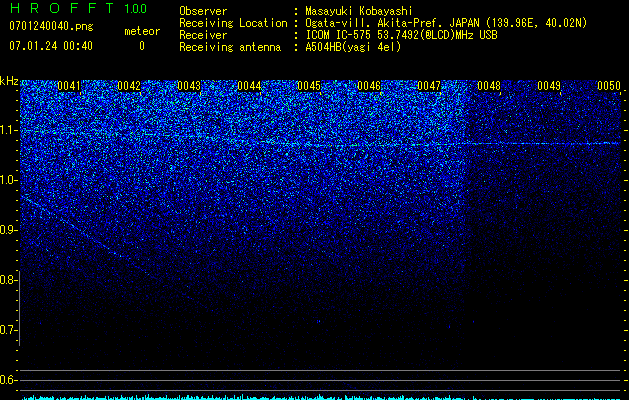
Task: Click the 0048 time marker
Action: (x=489, y=86)
